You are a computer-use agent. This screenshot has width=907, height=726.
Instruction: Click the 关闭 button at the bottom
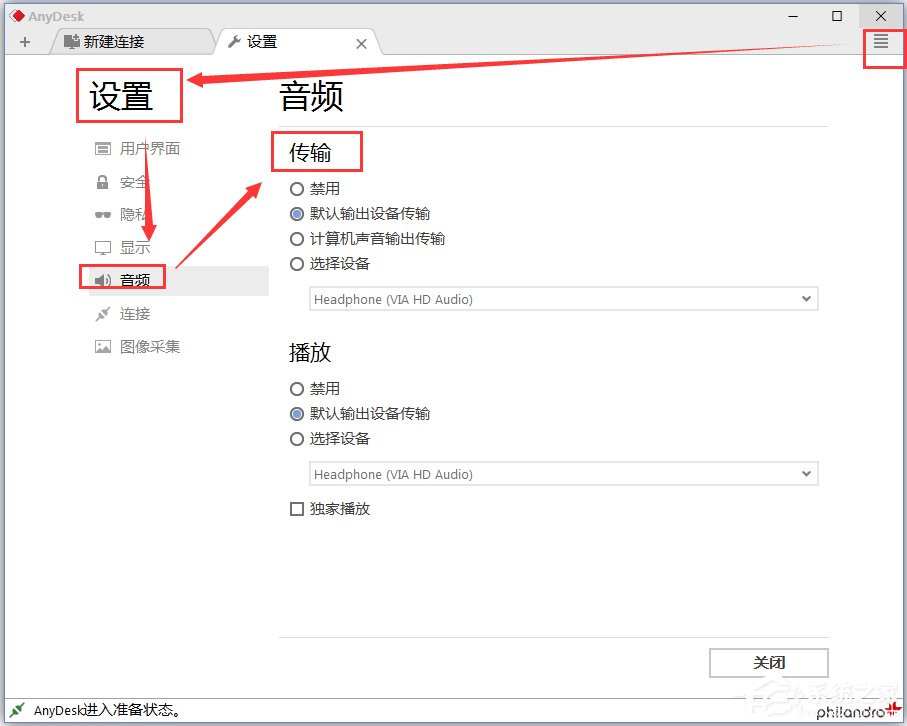pyautogui.click(x=769, y=662)
